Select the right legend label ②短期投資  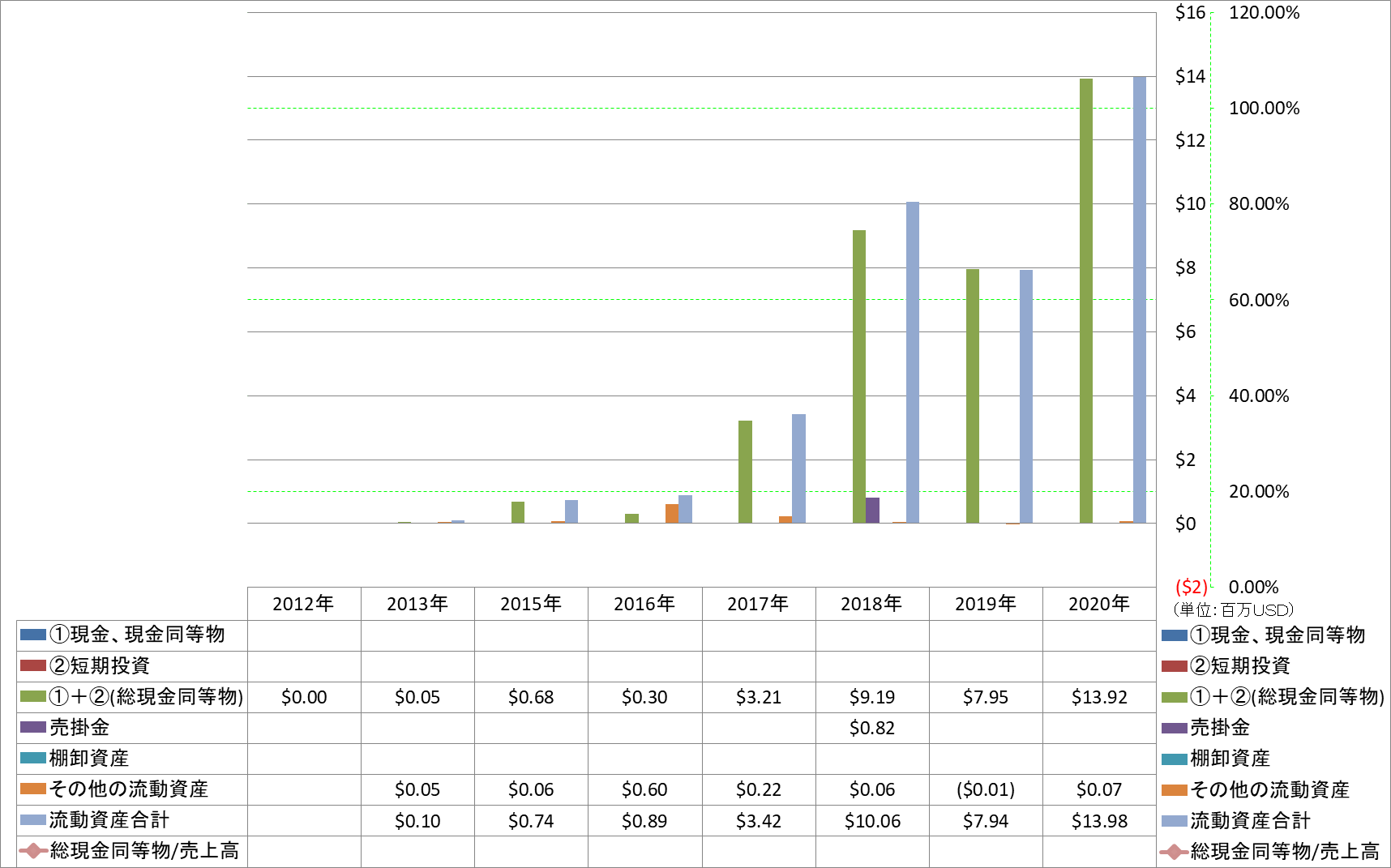[x=1240, y=666]
